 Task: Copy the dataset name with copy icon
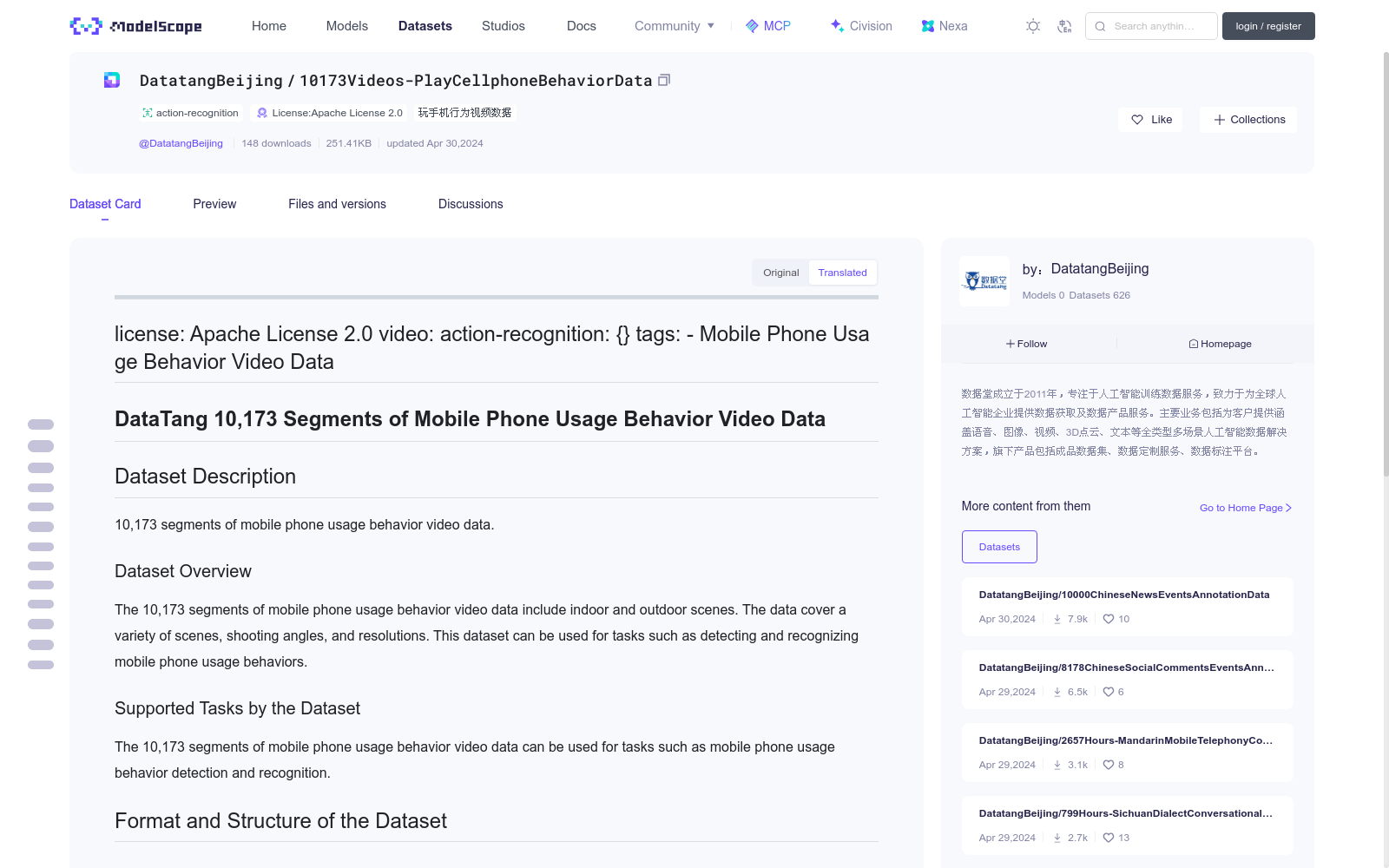click(664, 80)
